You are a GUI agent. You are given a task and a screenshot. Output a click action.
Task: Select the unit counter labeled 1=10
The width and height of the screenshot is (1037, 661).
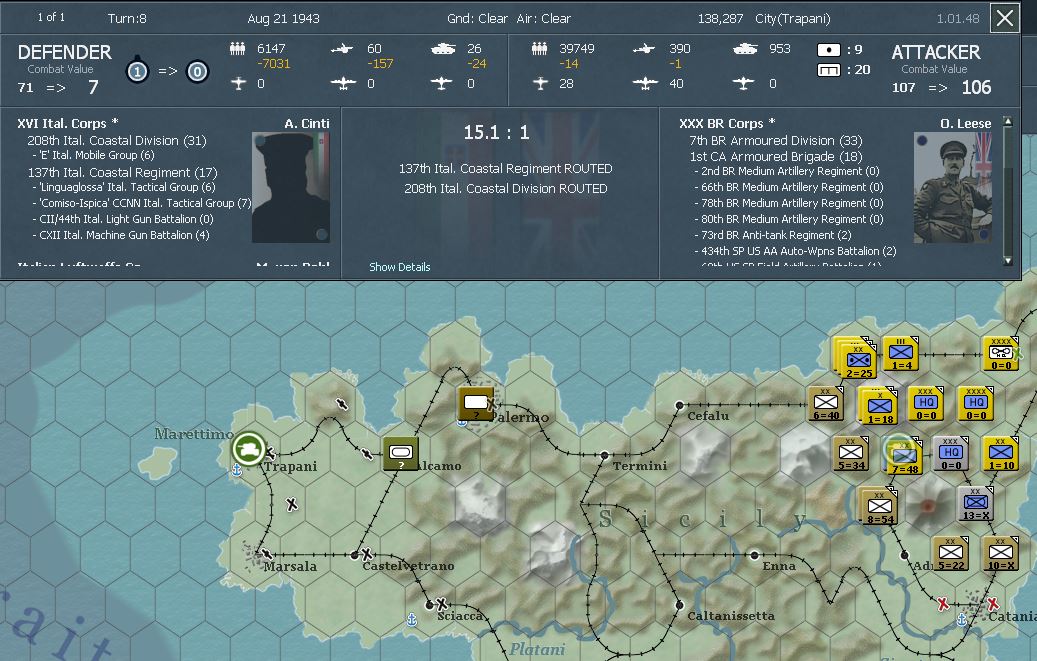[x=1001, y=454]
